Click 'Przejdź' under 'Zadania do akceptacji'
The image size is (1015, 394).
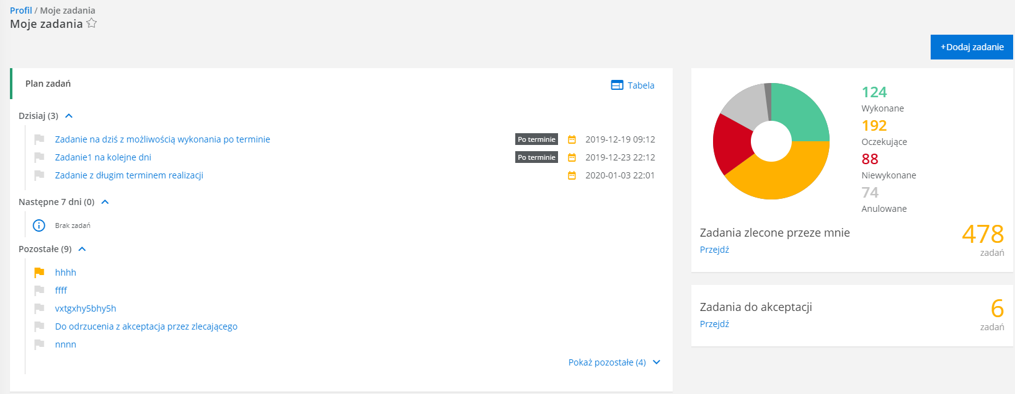pyautogui.click(x=715, y=324)
